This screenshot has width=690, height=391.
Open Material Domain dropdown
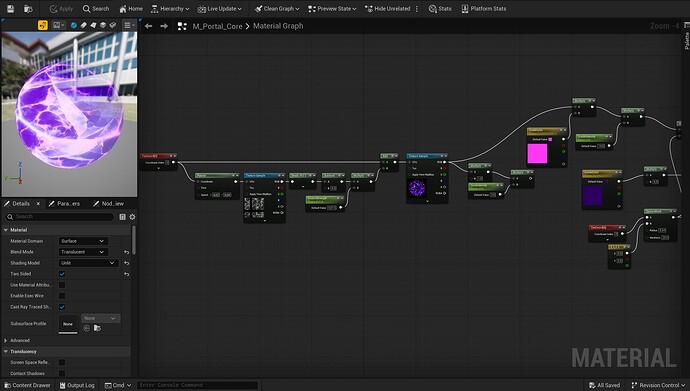tap(83, 241)
